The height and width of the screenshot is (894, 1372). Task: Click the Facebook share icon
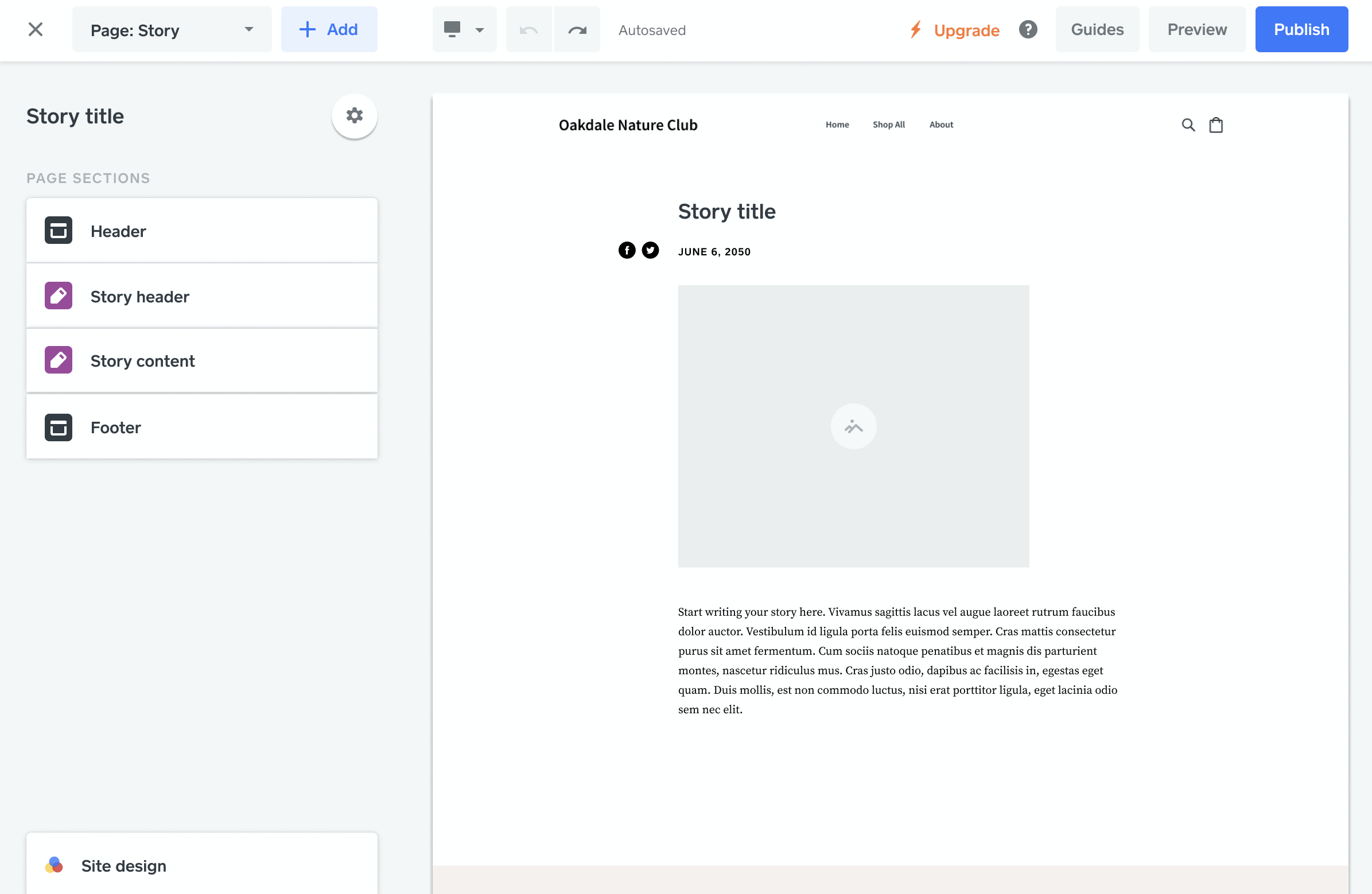pos(627,250)
